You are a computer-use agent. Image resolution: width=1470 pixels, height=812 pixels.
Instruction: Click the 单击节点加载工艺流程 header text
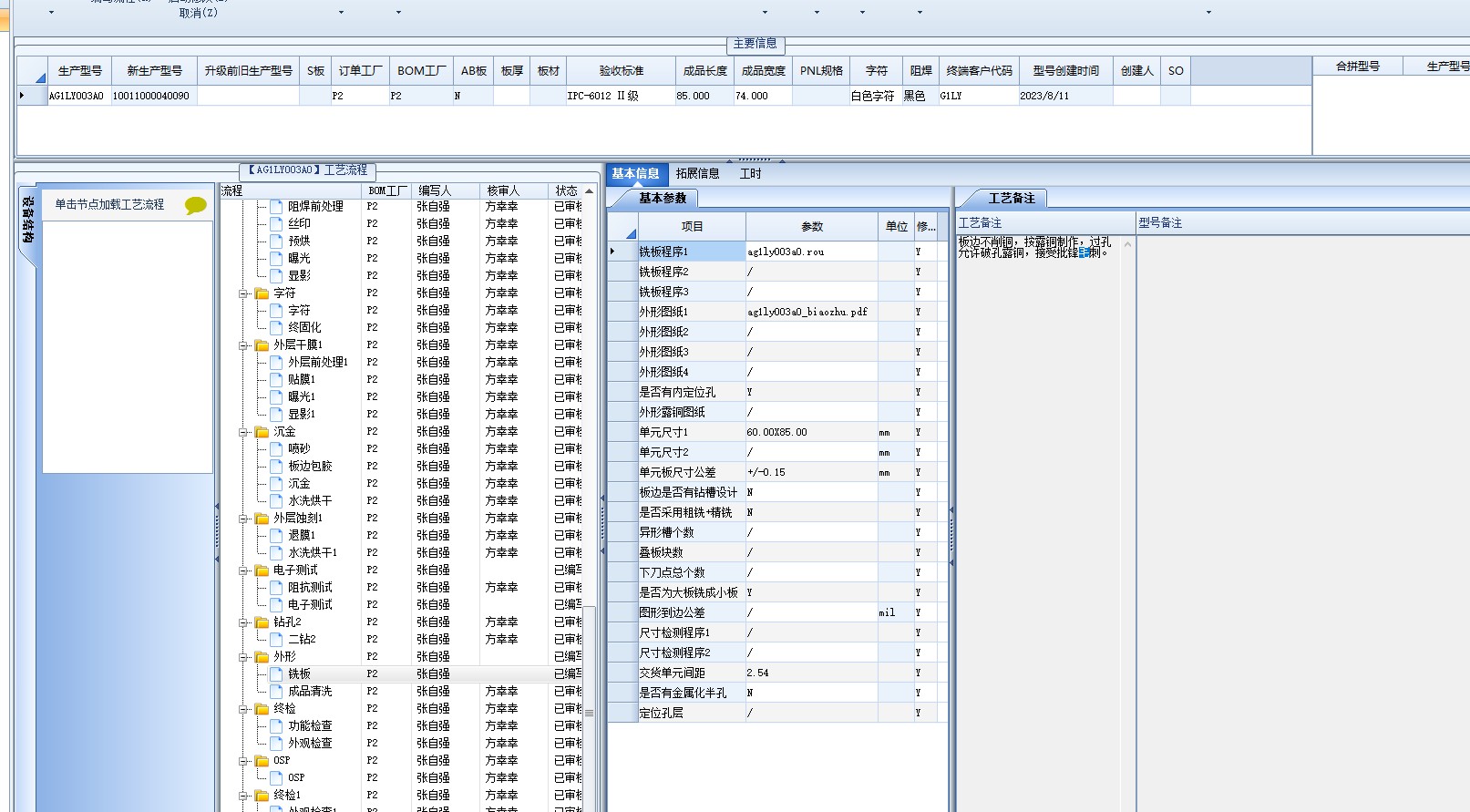pyautogui.click(x=109, y=205)
